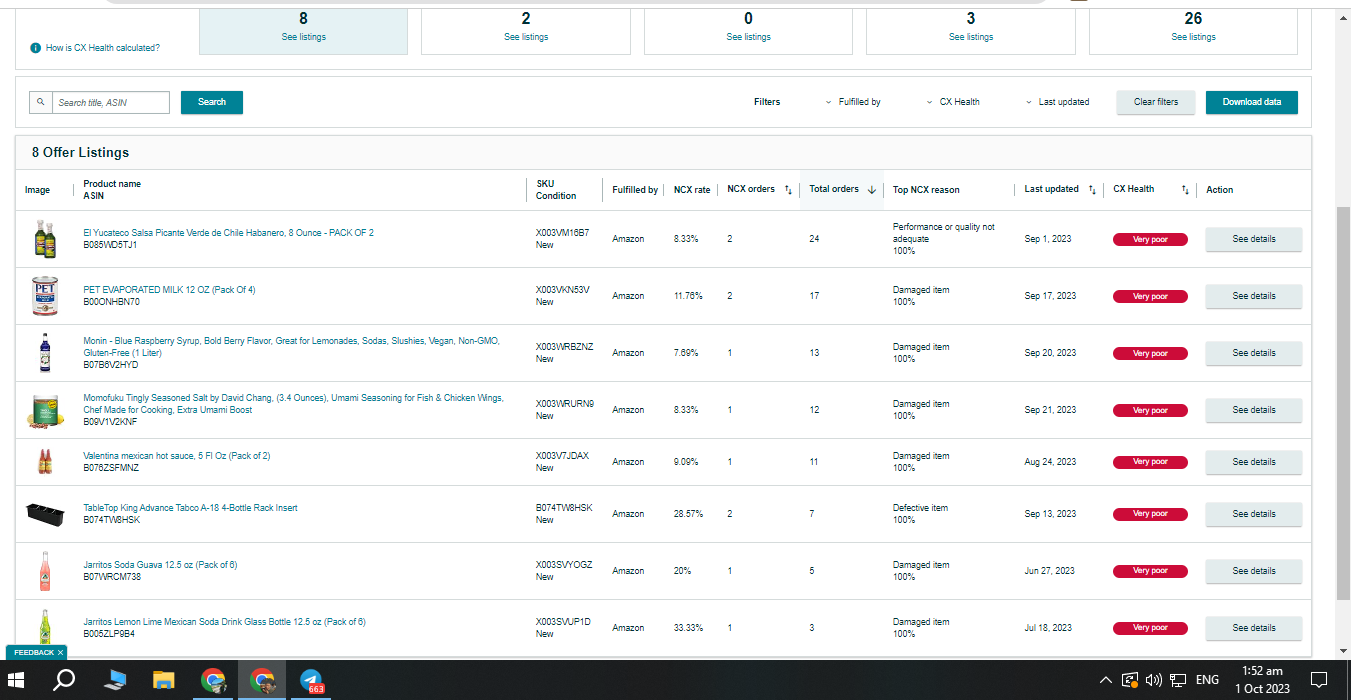This screenshot has height=700, width=1351.
Task: See details for PET Evaporated Milk
Action: tap(1254, 296)
